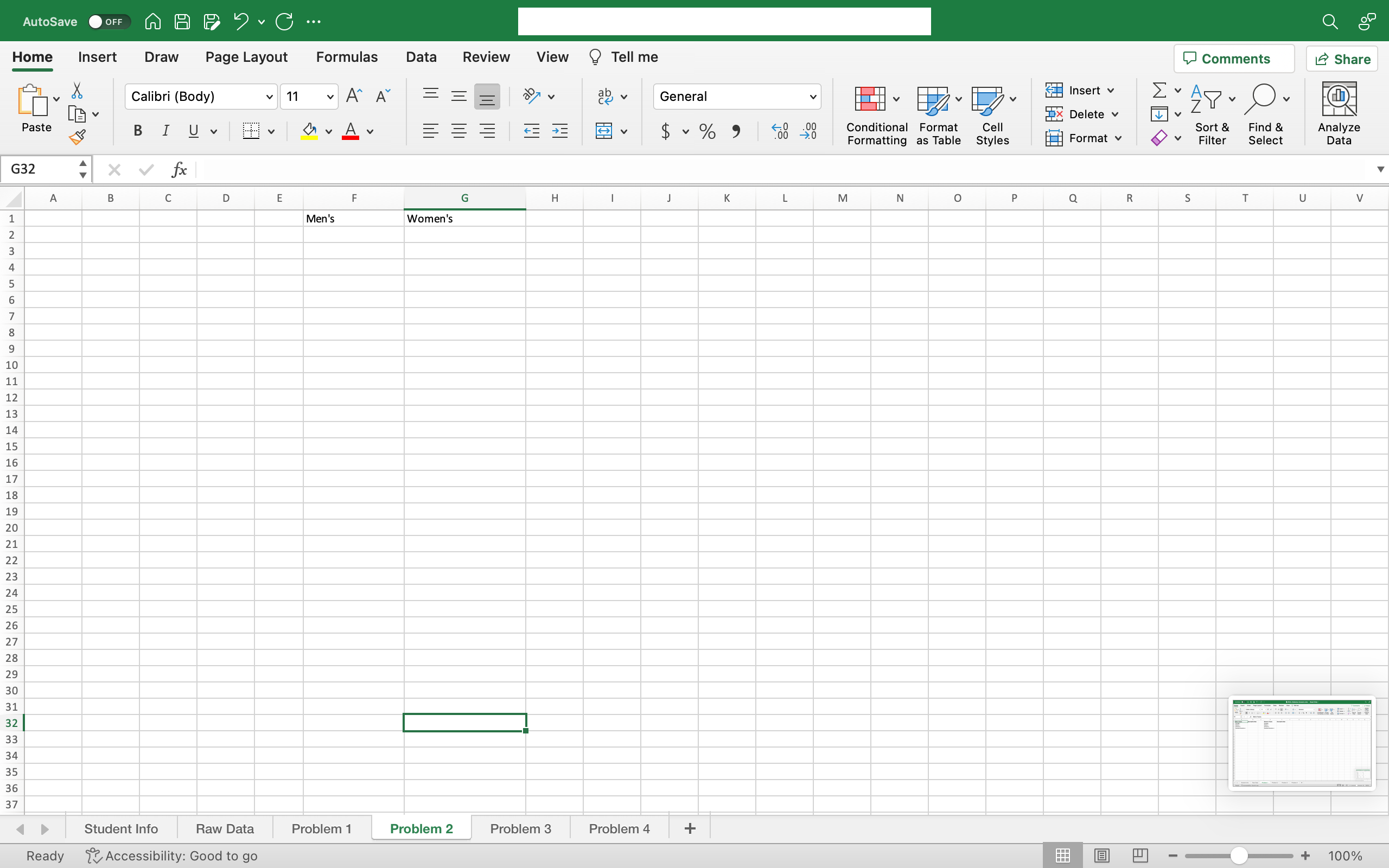The image size is (1389, 868).
Task: Toggle bold formatting
Action: [x=138, y=131]
